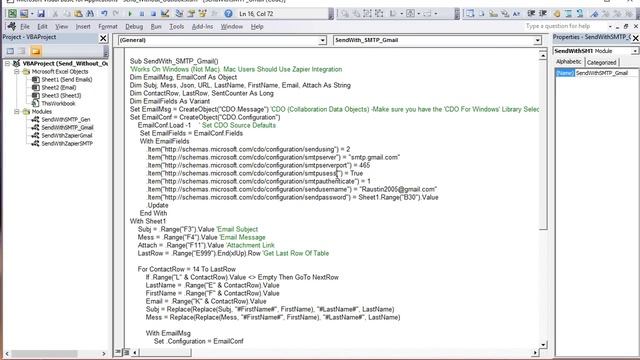Click the 'Sub SendWith_SMTP_Gmail()' code line
The width and height of the screenshot is (640, 360).
[x=174, y=61]
